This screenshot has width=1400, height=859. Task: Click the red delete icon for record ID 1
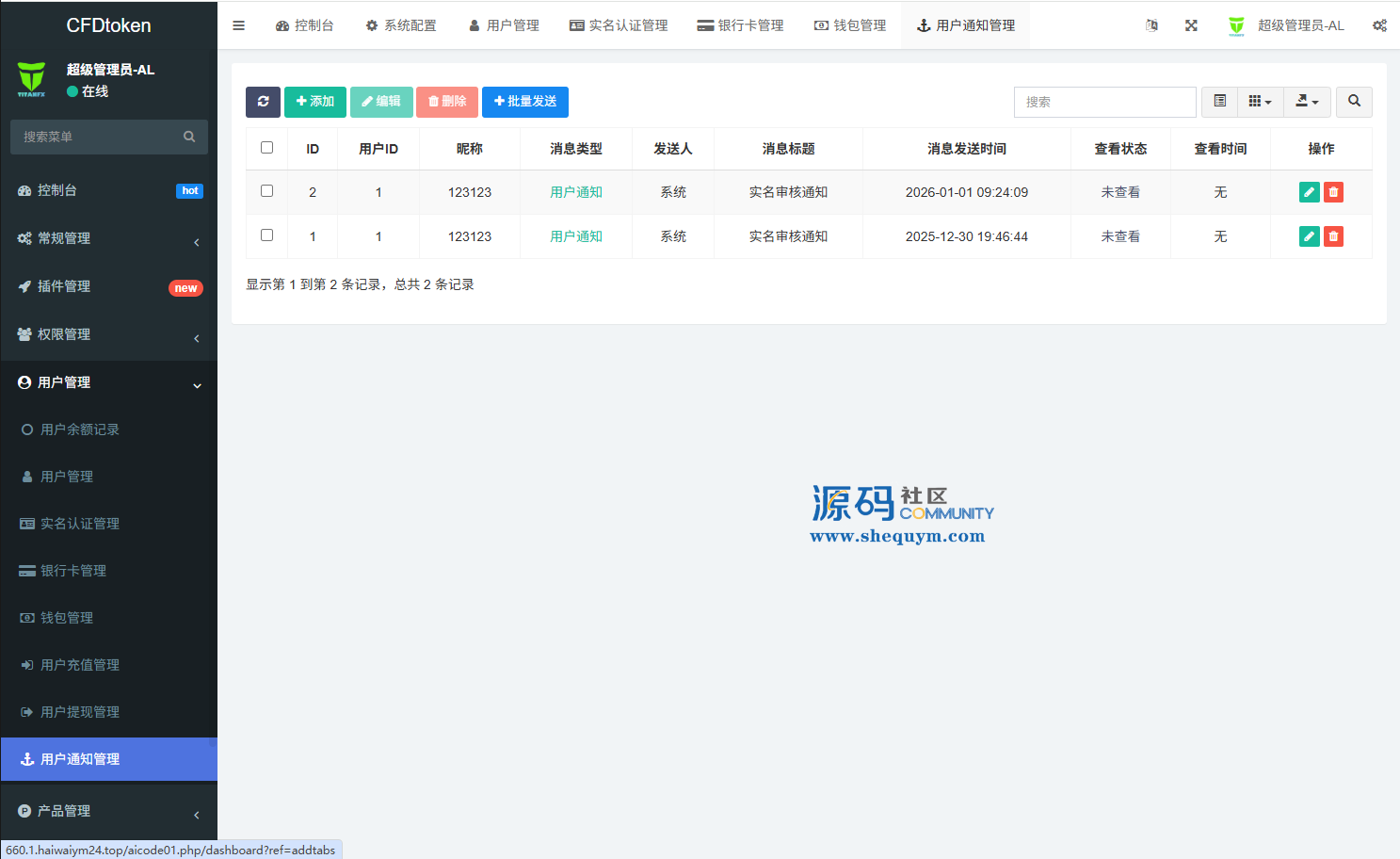pyautogui.click(x=1333, y=236)
